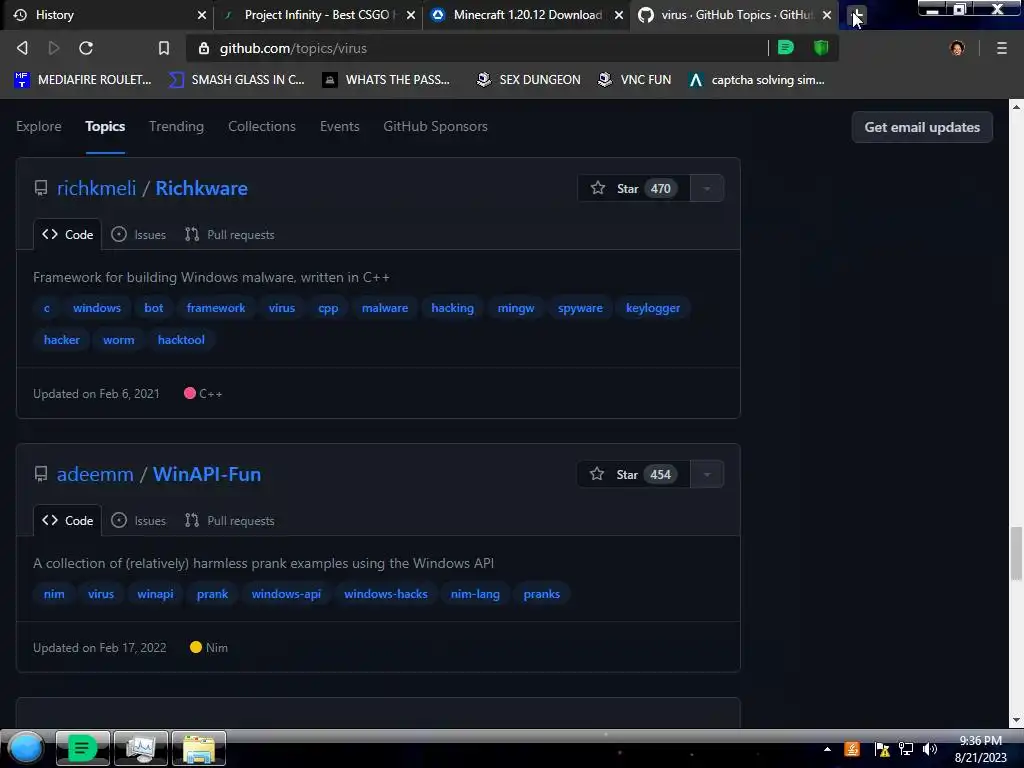This screenshot has width=1024, height=768.
Task: Select the Topics navigation item
Action: pyautogui.click(x=105, y=127)
